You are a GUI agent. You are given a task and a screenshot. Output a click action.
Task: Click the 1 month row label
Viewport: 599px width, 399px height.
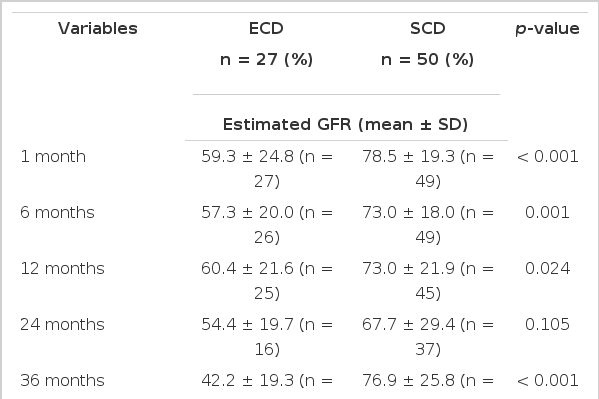click(53, 156)
